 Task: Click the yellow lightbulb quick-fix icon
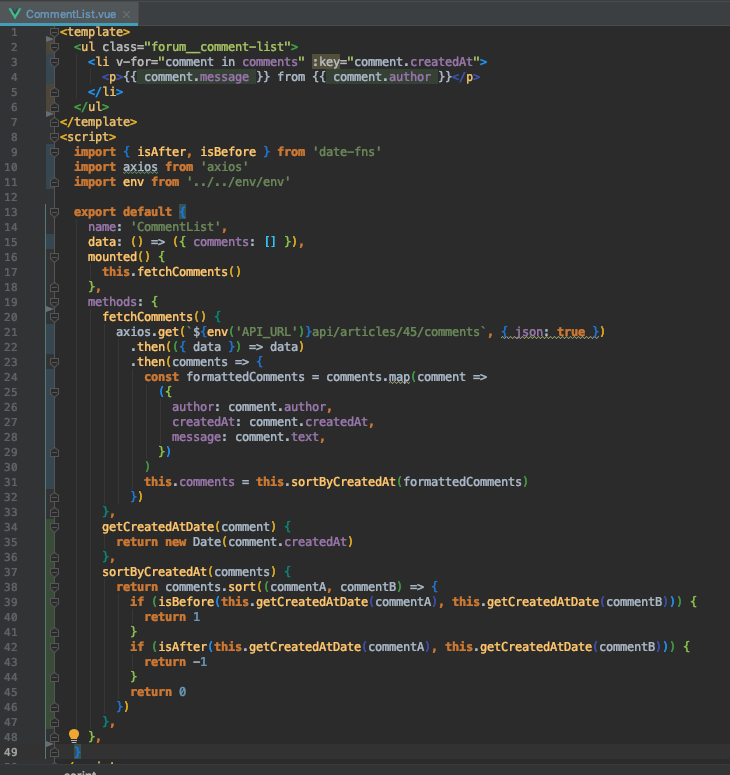(73, 736)
